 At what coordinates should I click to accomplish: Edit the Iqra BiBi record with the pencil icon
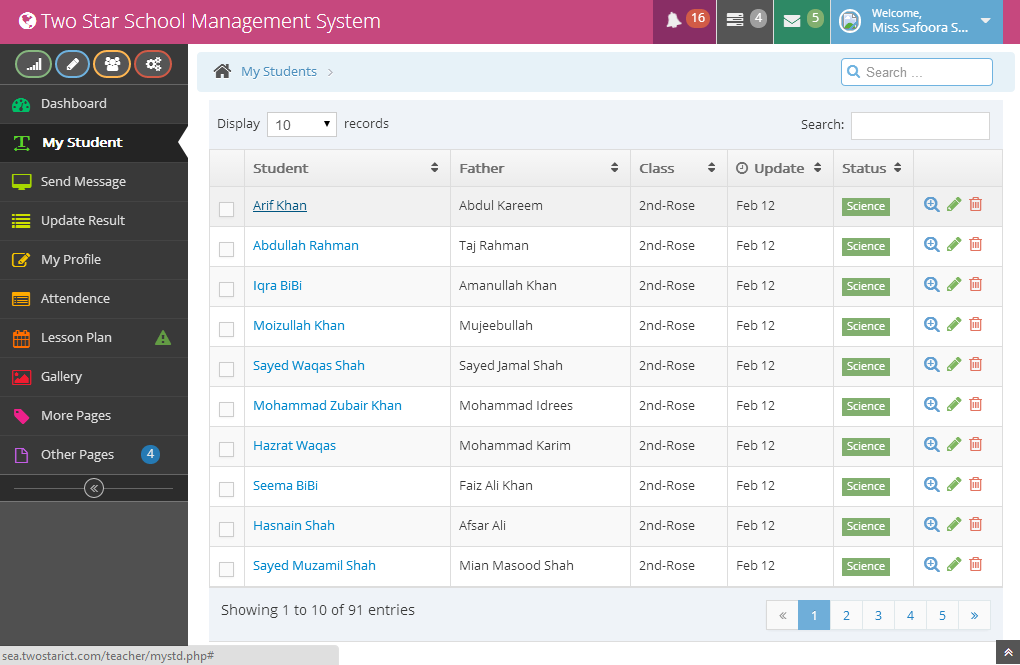pyautogui.click(x=954, y=285)
